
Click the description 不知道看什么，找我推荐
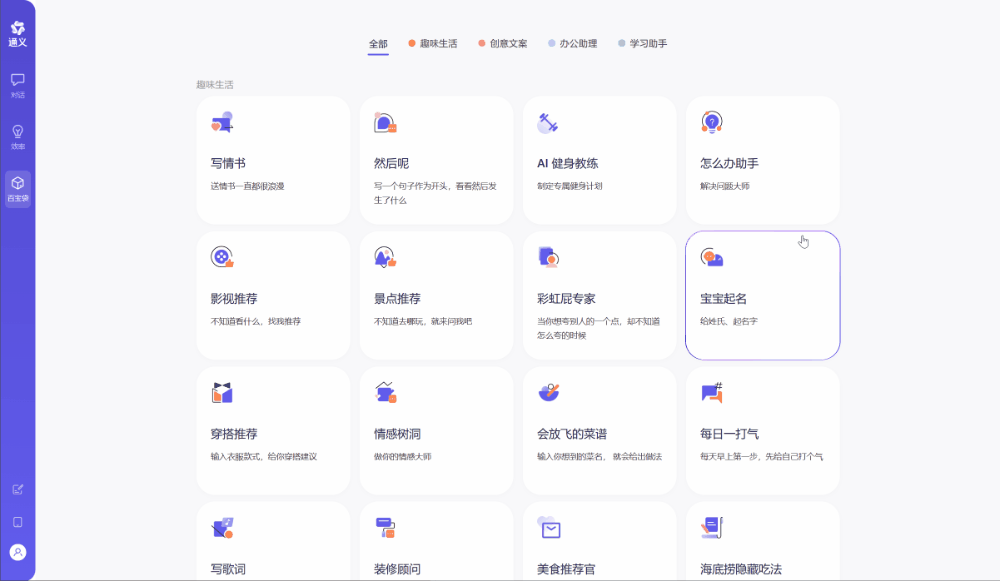256,321
